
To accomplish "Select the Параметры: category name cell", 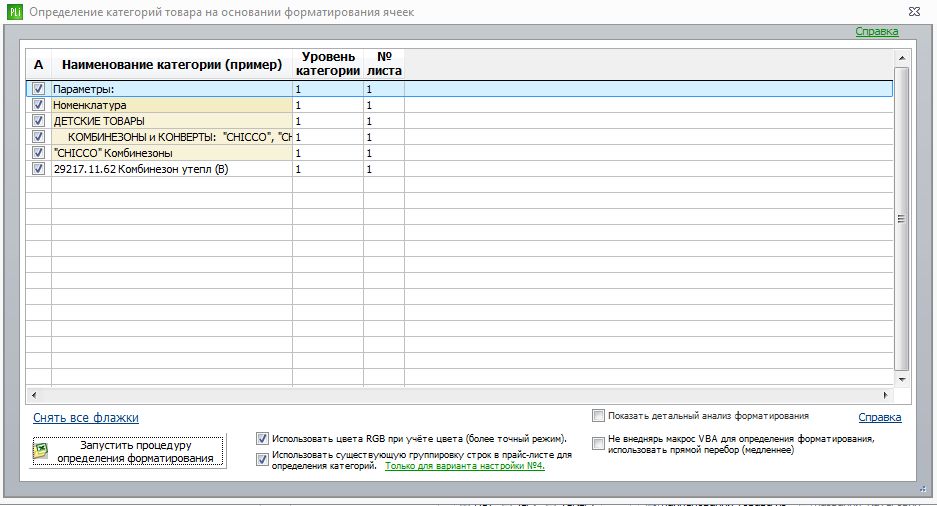I will tap(172, 89).
